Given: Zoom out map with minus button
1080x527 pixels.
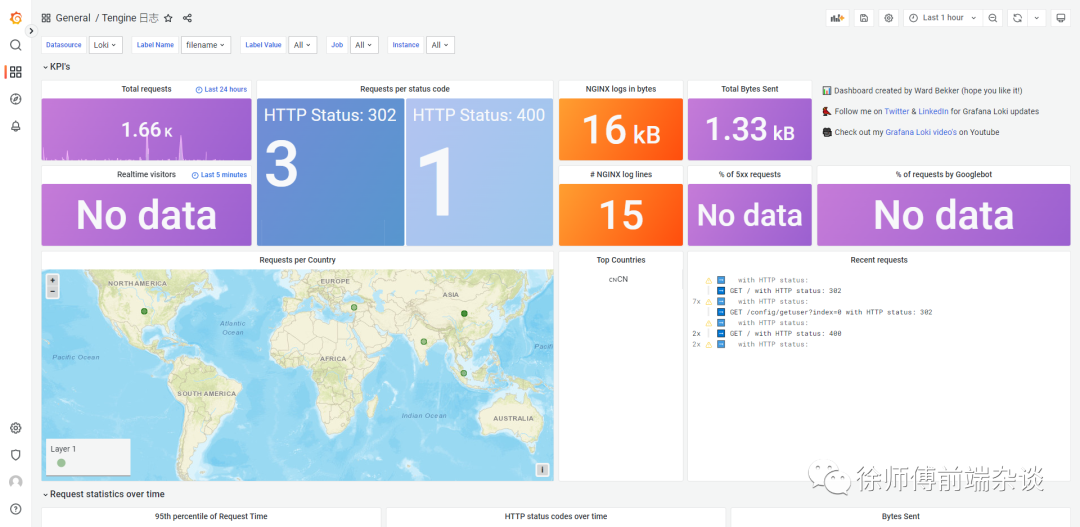Looking at the screenshot, I should tap(52, 292).
